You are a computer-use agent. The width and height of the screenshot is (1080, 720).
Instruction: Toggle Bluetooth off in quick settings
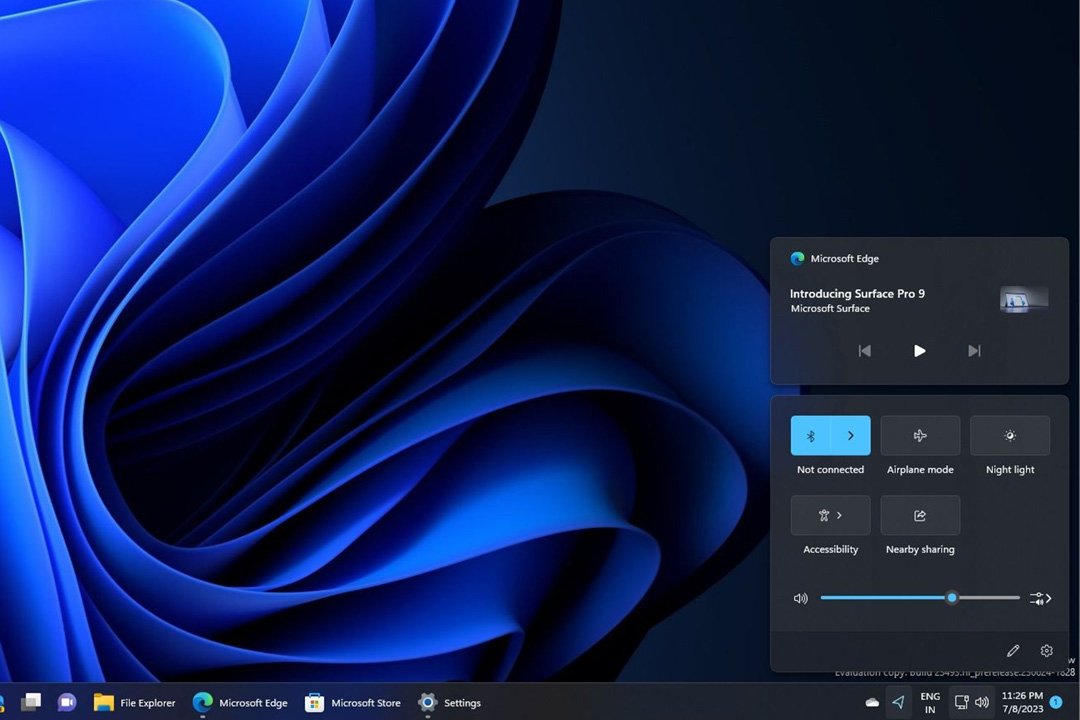tap(811, 435)
